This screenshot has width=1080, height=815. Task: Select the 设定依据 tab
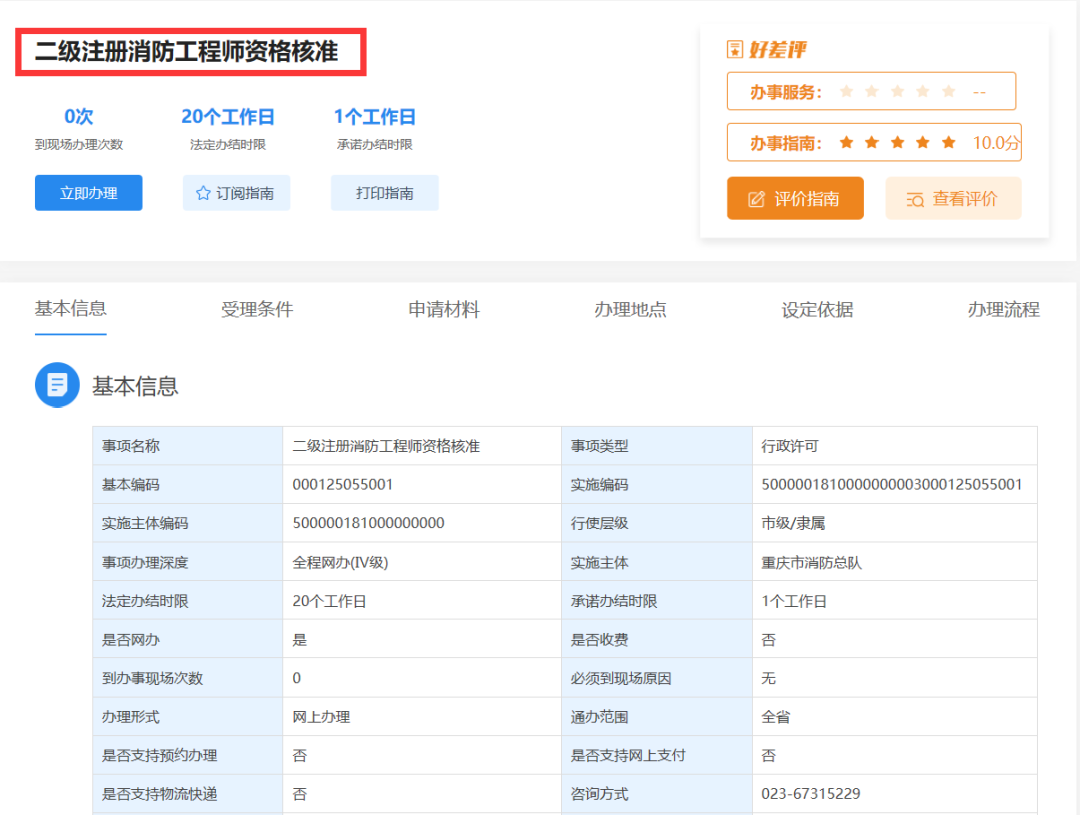click(x=817, y=310)
